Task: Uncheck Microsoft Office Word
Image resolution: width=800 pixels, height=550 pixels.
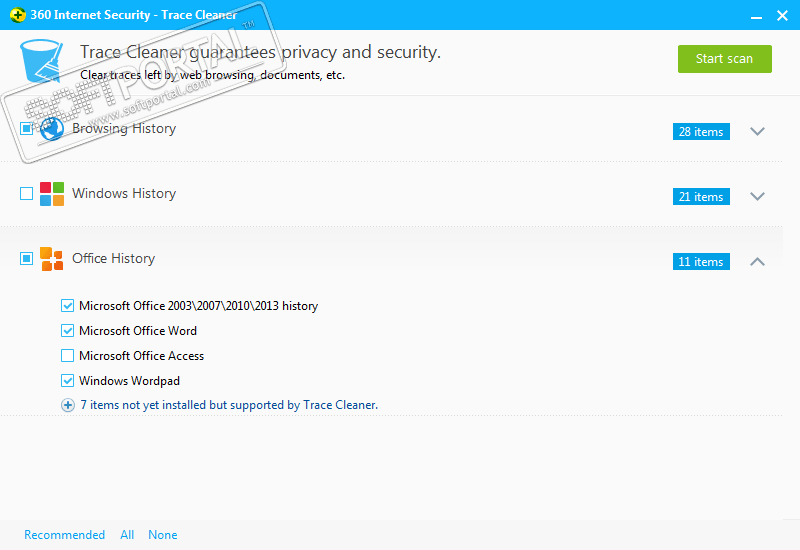Action: tap(68, 331)
